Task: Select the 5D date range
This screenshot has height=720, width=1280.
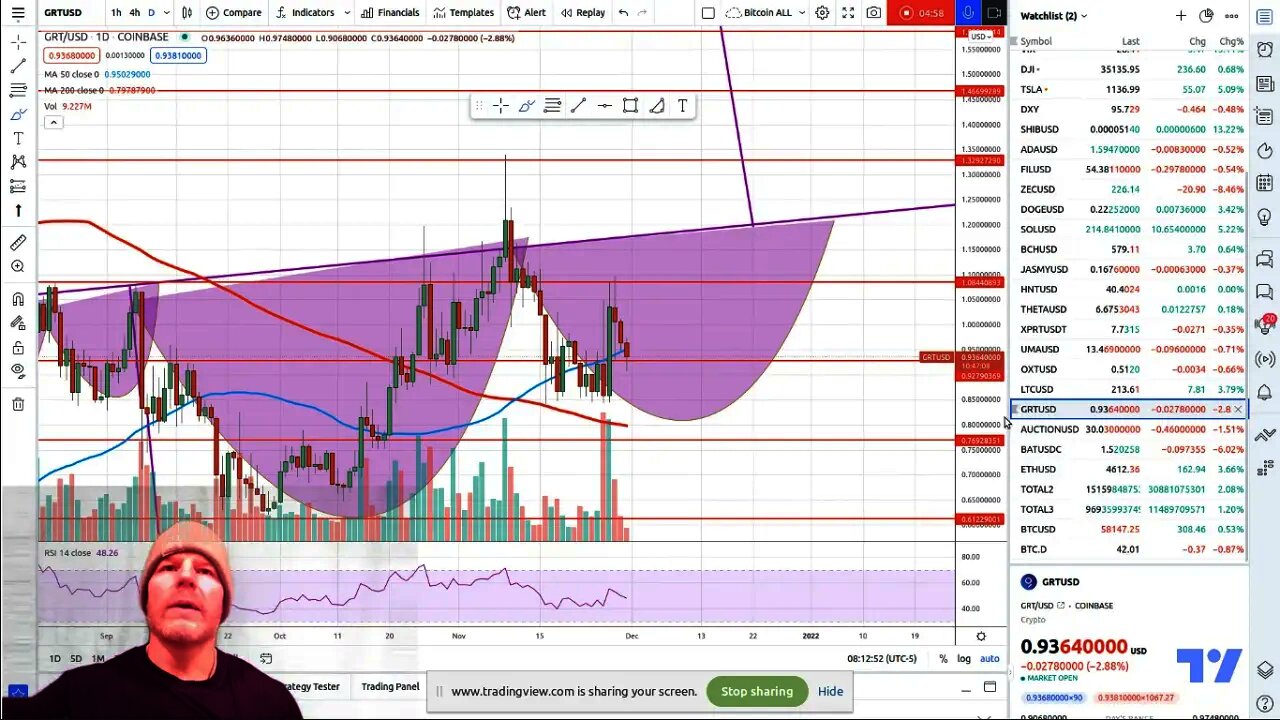Action: [x=76, y=658]
